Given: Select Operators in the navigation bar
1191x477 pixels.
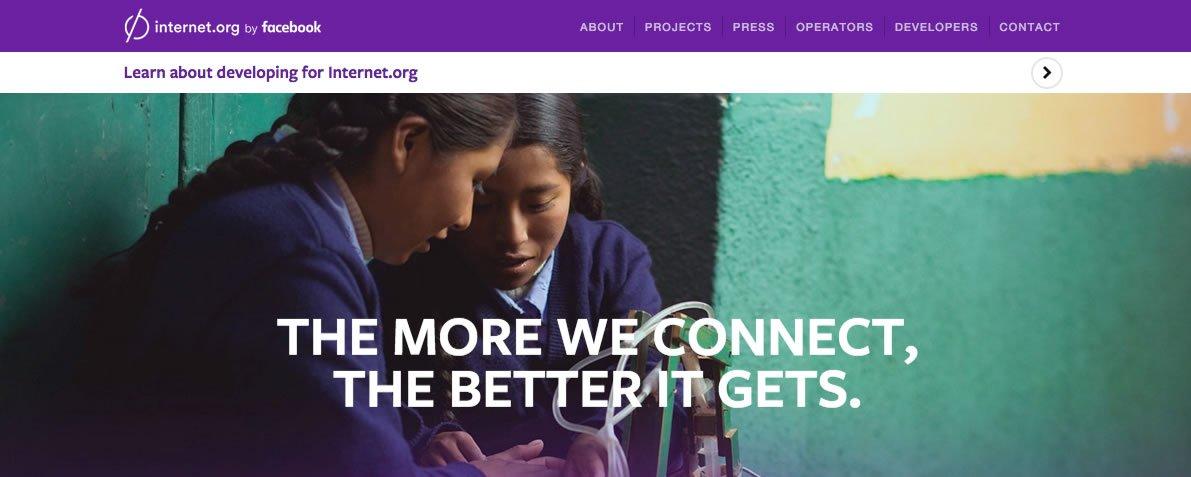Looking at the screenshot, I should click(834, 27).
